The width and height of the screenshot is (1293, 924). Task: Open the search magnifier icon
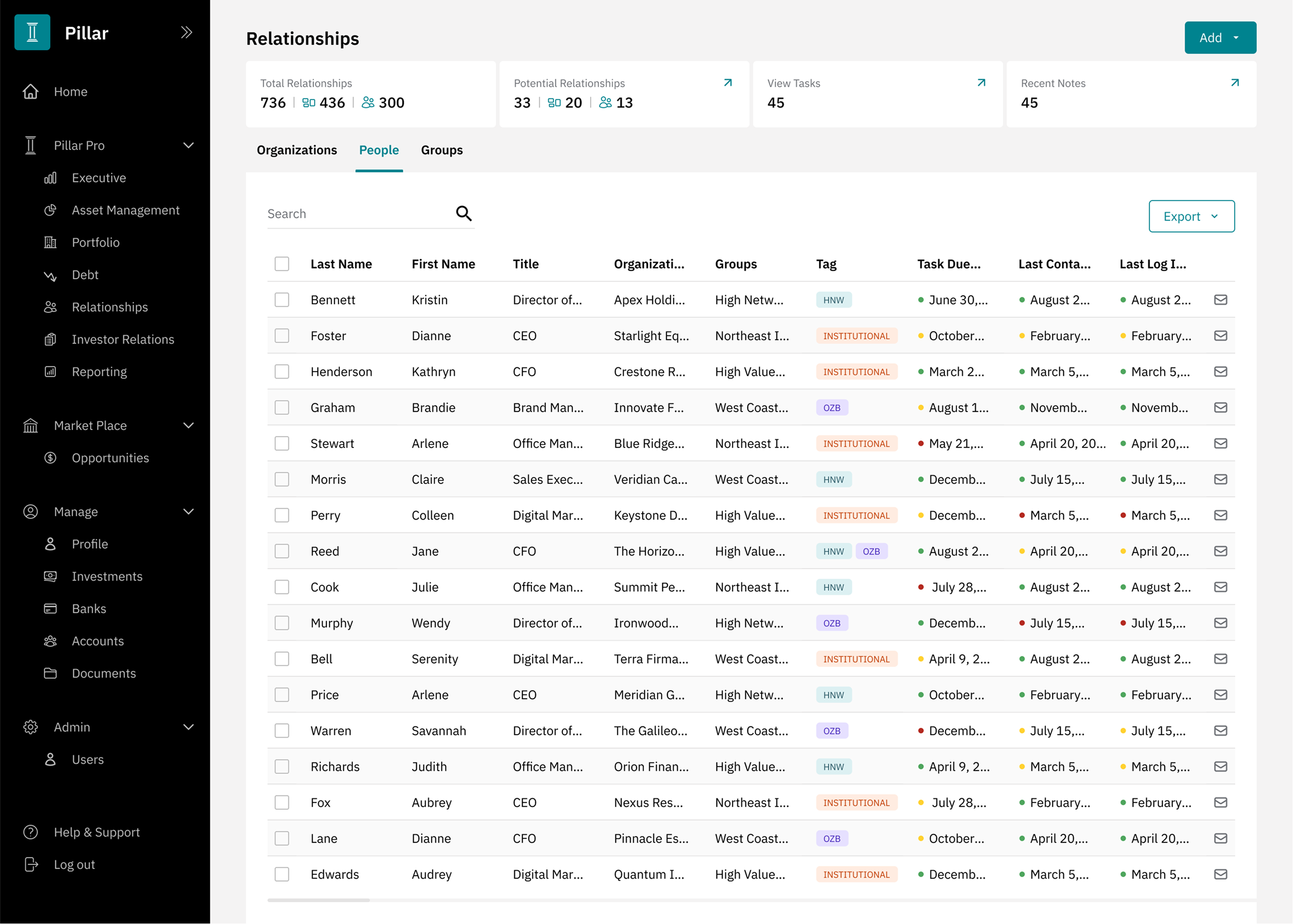click(x=464, y=213)
